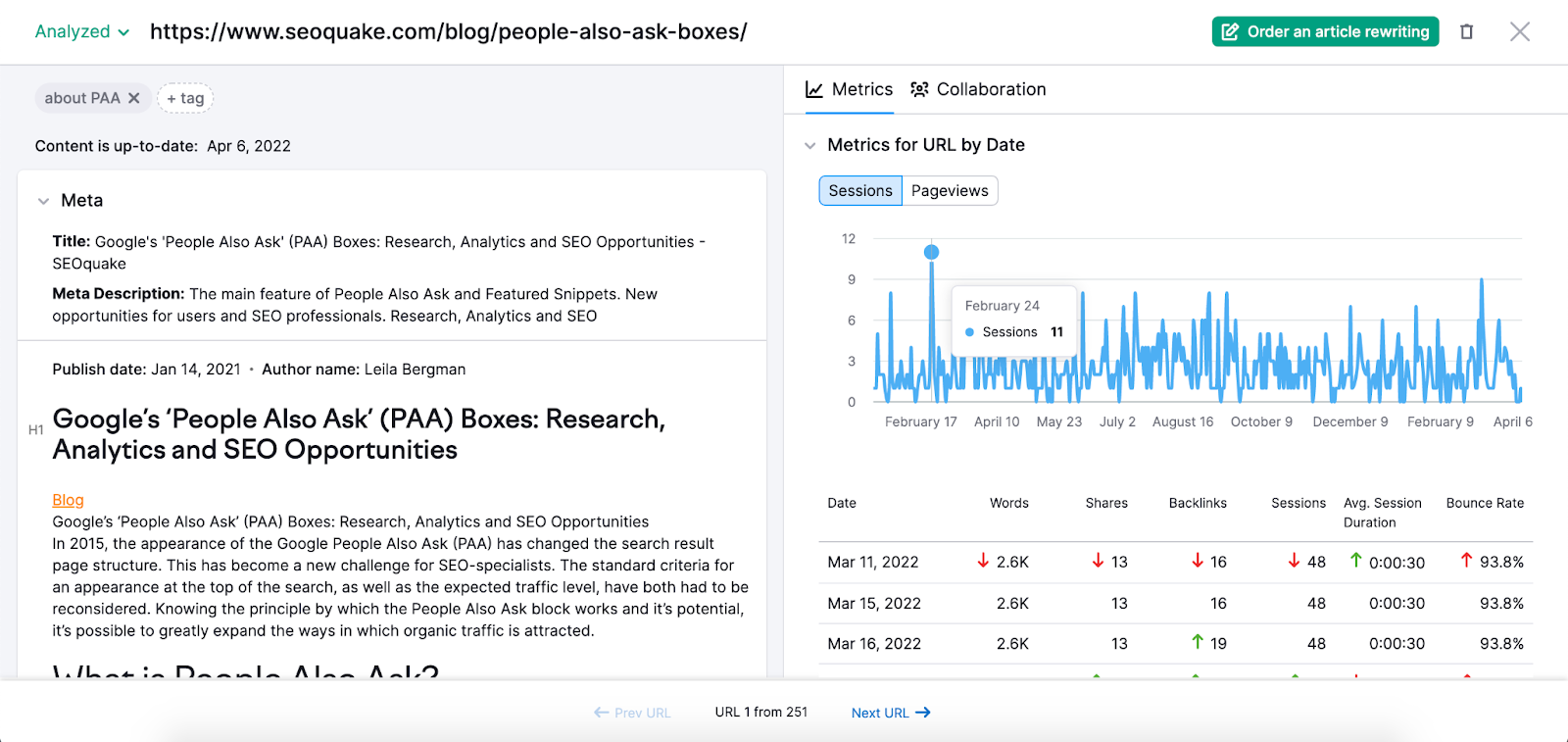The image size is (1568, 742).
Task: Go to Next URL
Action: (x=890, y=713)
